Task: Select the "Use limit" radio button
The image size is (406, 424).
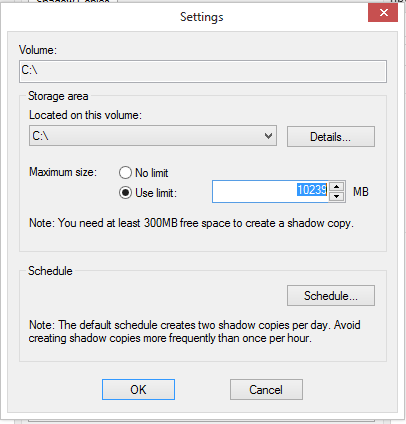Action: click(125, 193)
